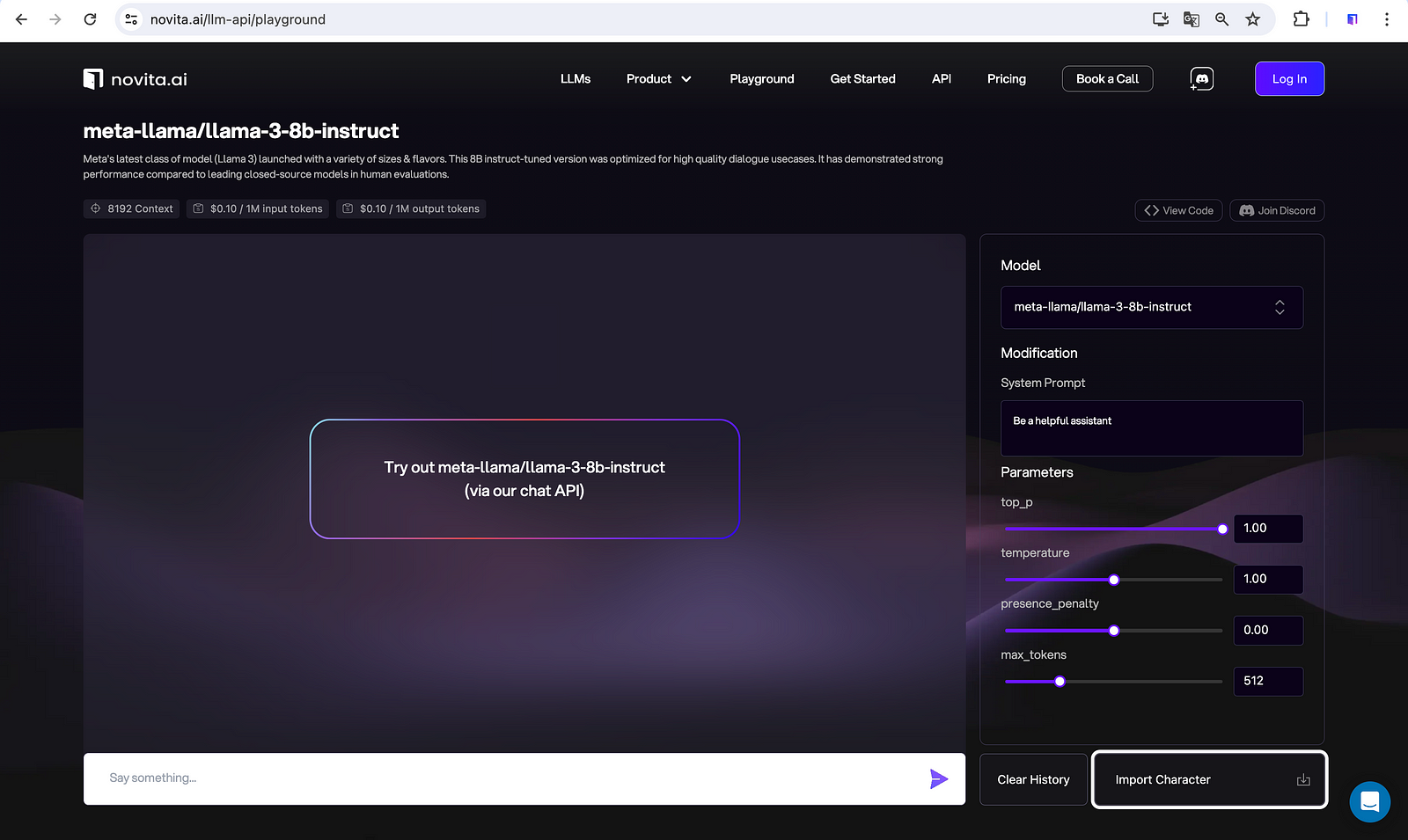
Task: Click the install app icon in address bar
Action: tap(1161, 19)
